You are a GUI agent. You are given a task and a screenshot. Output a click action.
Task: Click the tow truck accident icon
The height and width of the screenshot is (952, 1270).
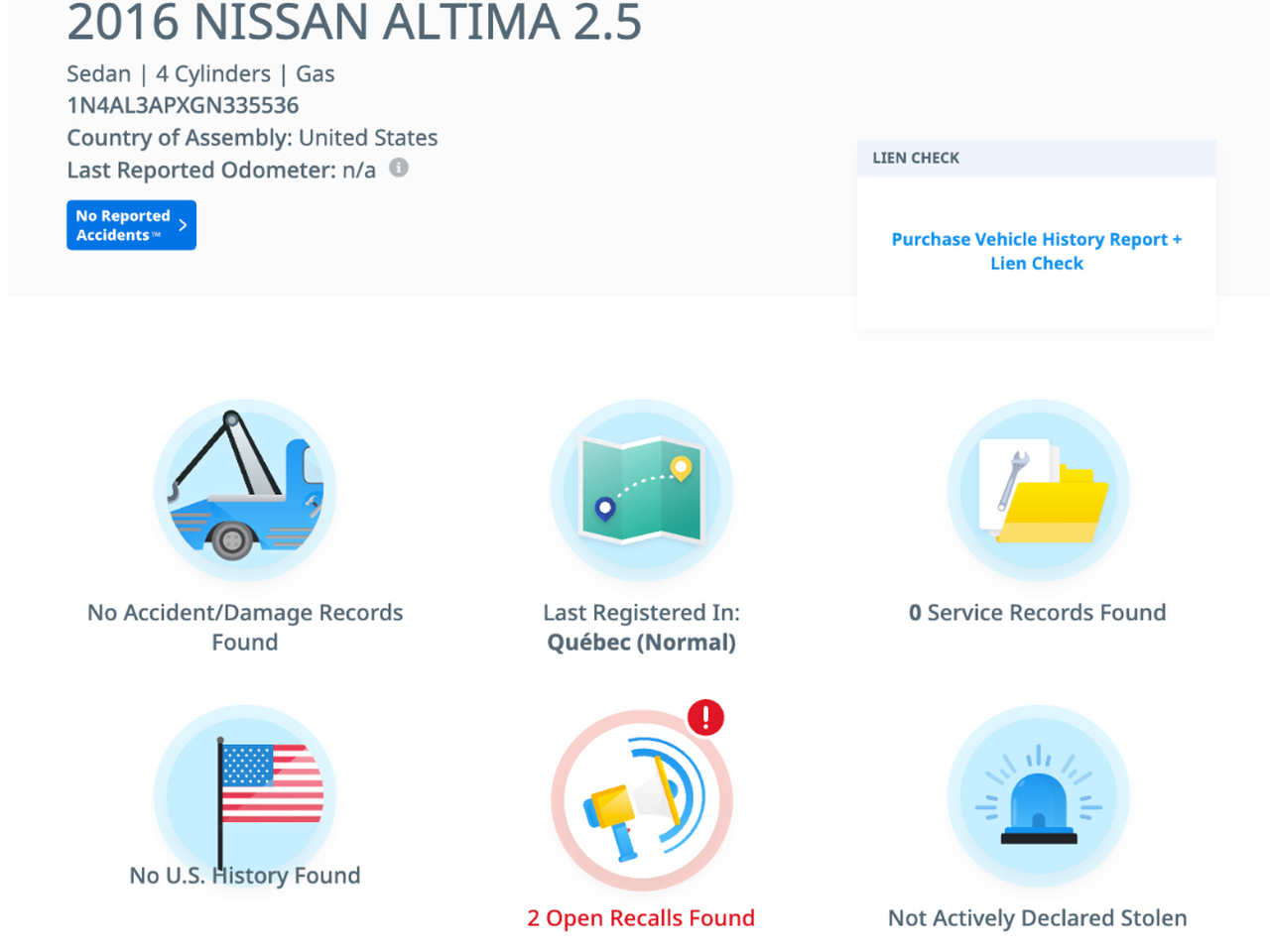click(x=245, y=490)
